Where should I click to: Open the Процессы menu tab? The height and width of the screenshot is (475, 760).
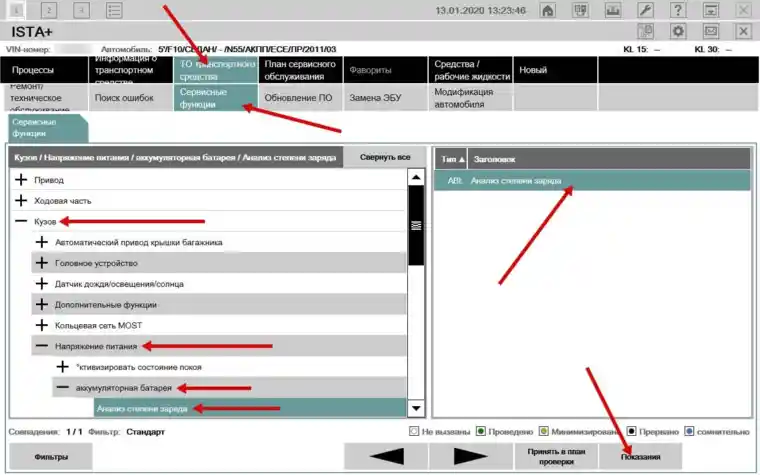(45, 70)
